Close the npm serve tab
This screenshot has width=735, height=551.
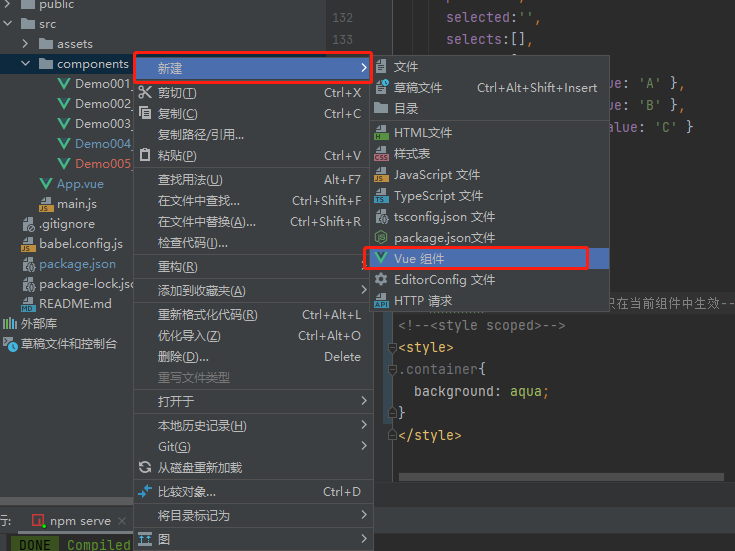pos(122,521)
